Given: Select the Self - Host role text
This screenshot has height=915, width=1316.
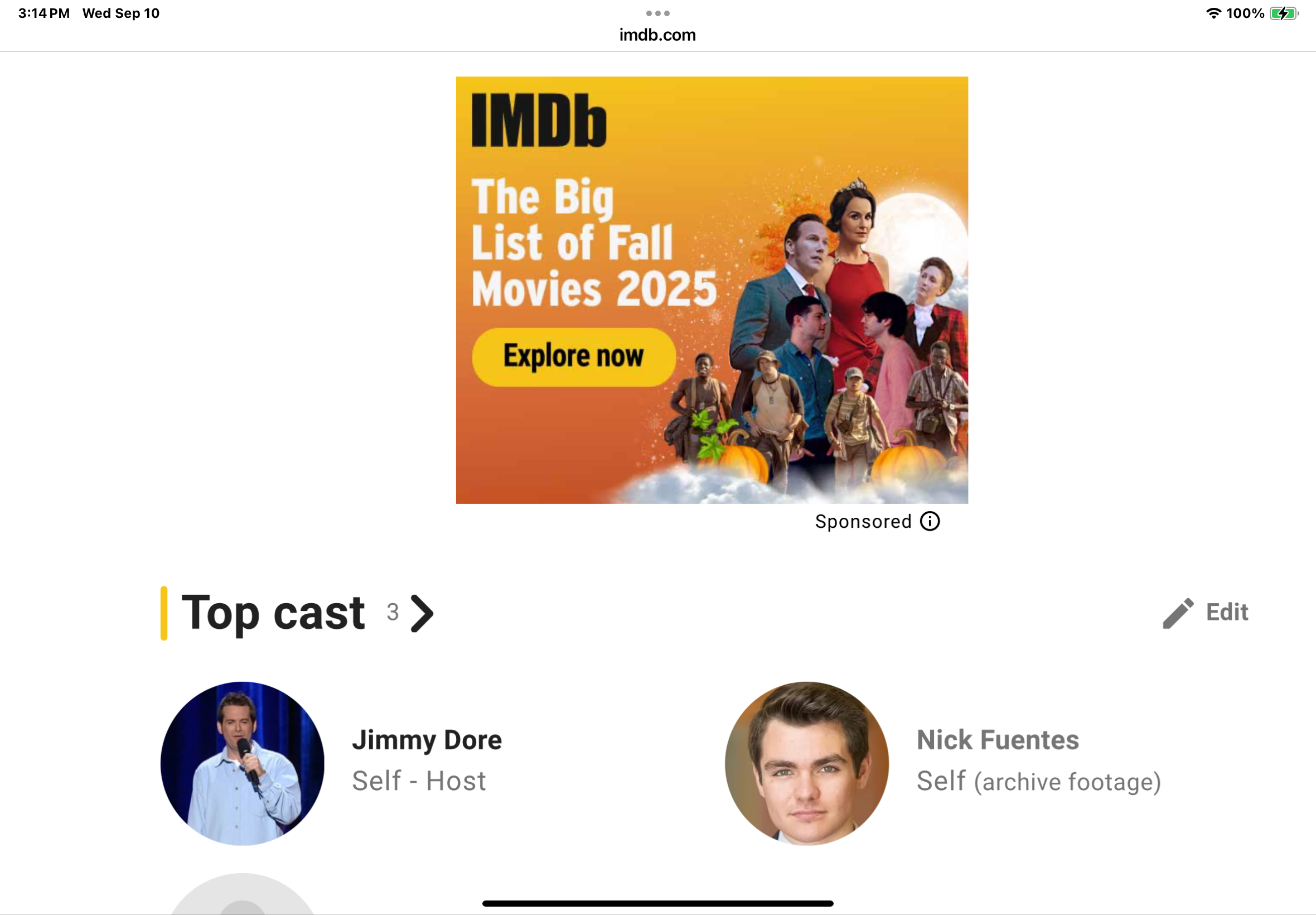Looking at the screenshot, I should click(x=419, y=781).
